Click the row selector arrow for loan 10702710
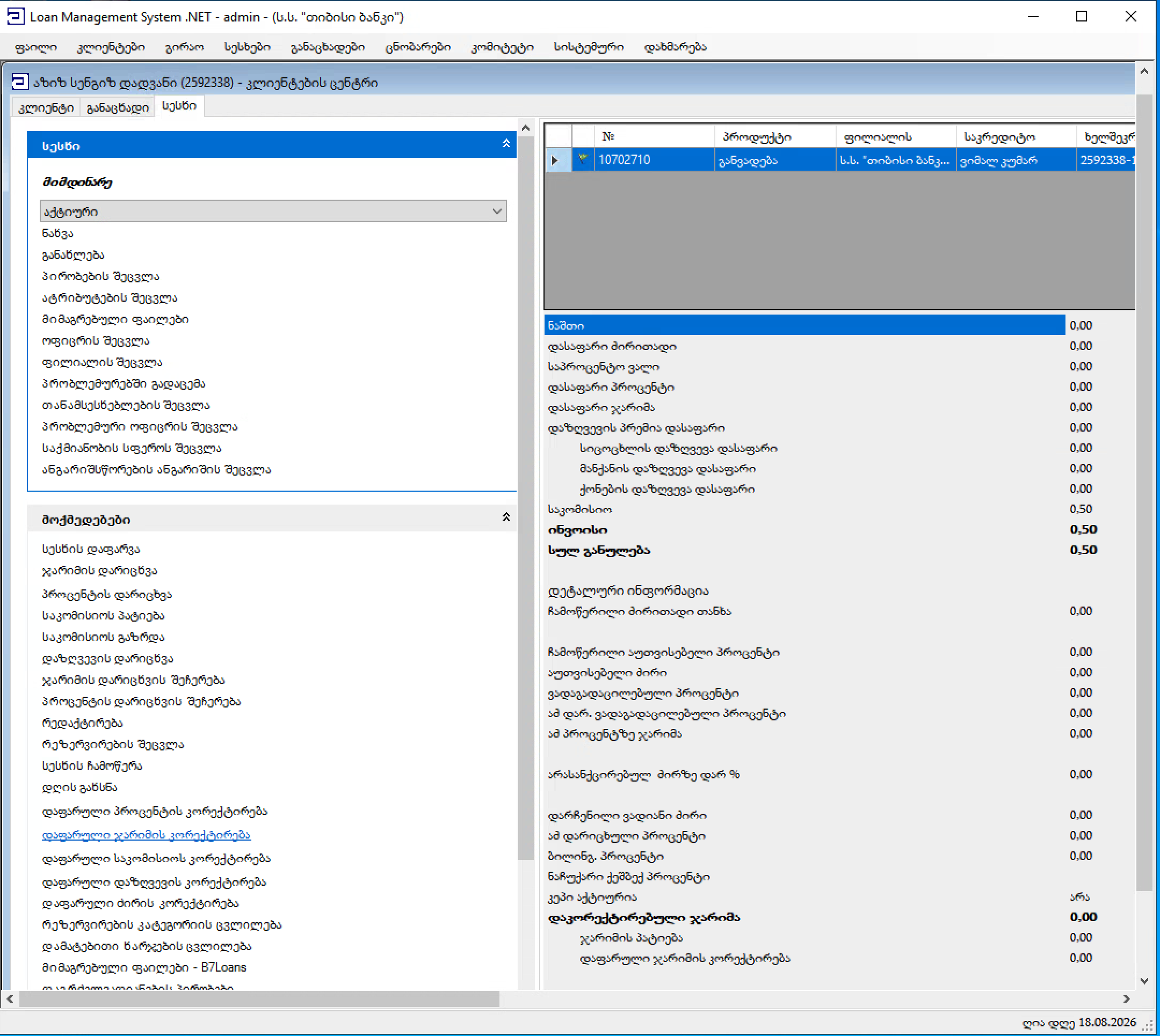The width and height of the screenshot is (1160, 1036). click(556, 160)
